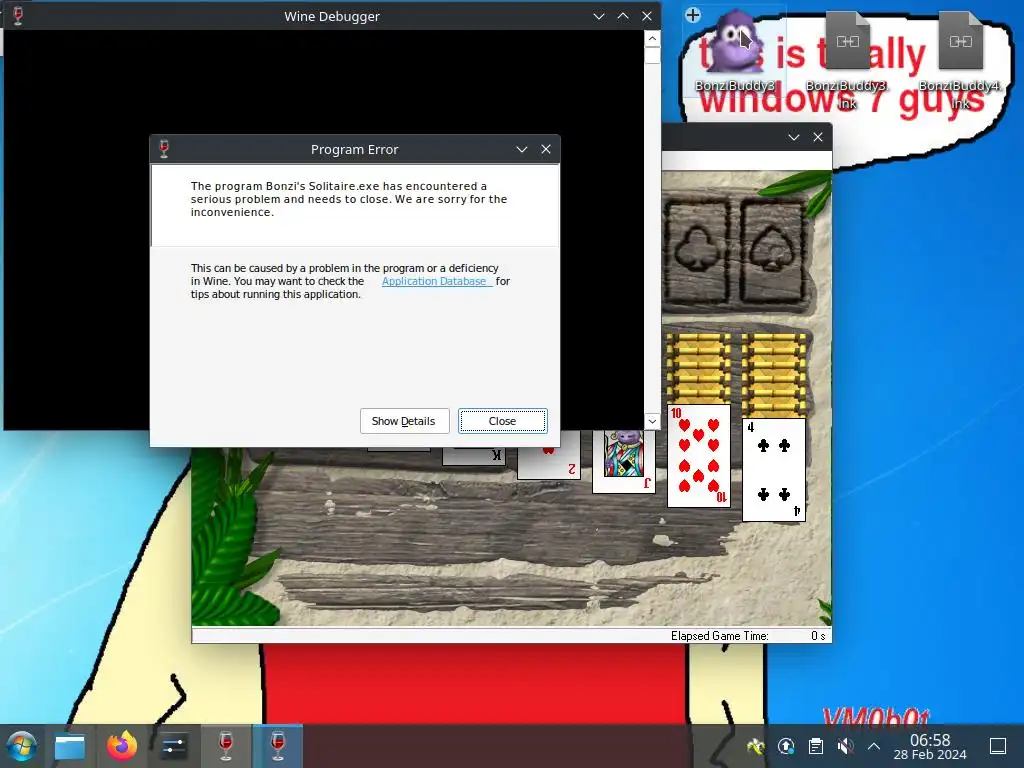Open the updates tray icon

(786, 746)
